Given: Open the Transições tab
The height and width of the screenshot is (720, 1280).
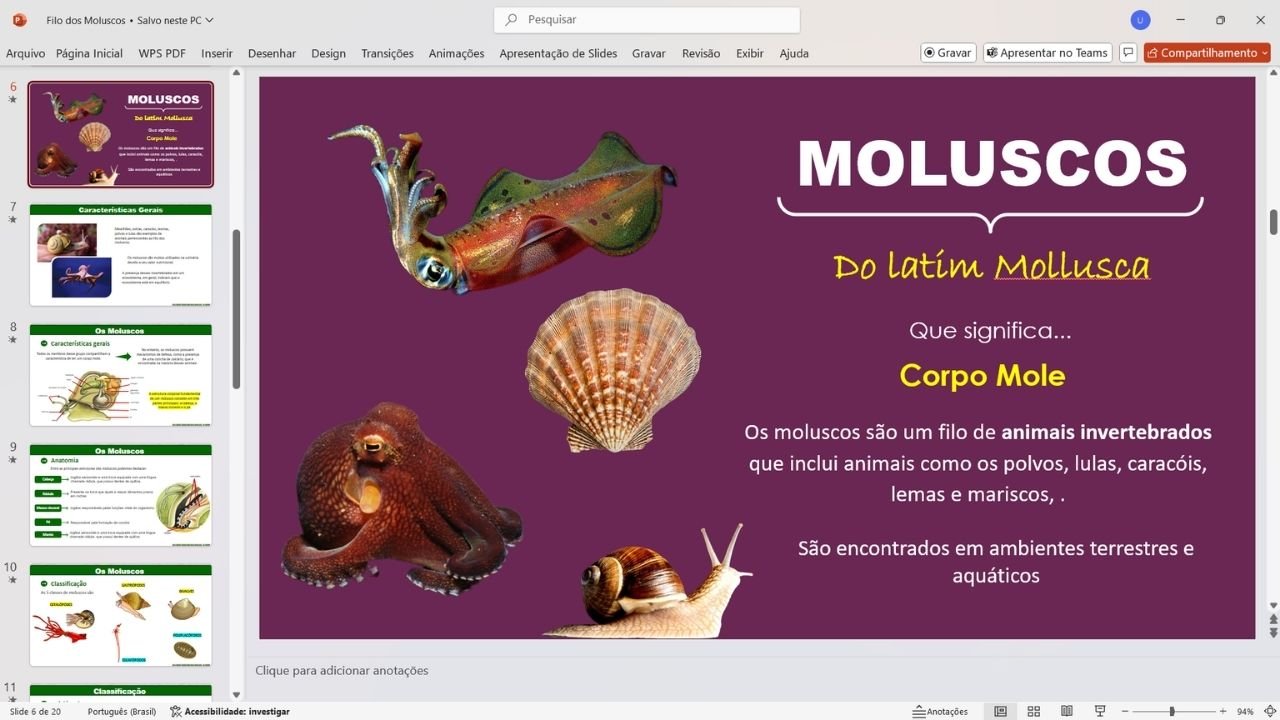Looking at the screenshot, I should (x=387, y=53).
